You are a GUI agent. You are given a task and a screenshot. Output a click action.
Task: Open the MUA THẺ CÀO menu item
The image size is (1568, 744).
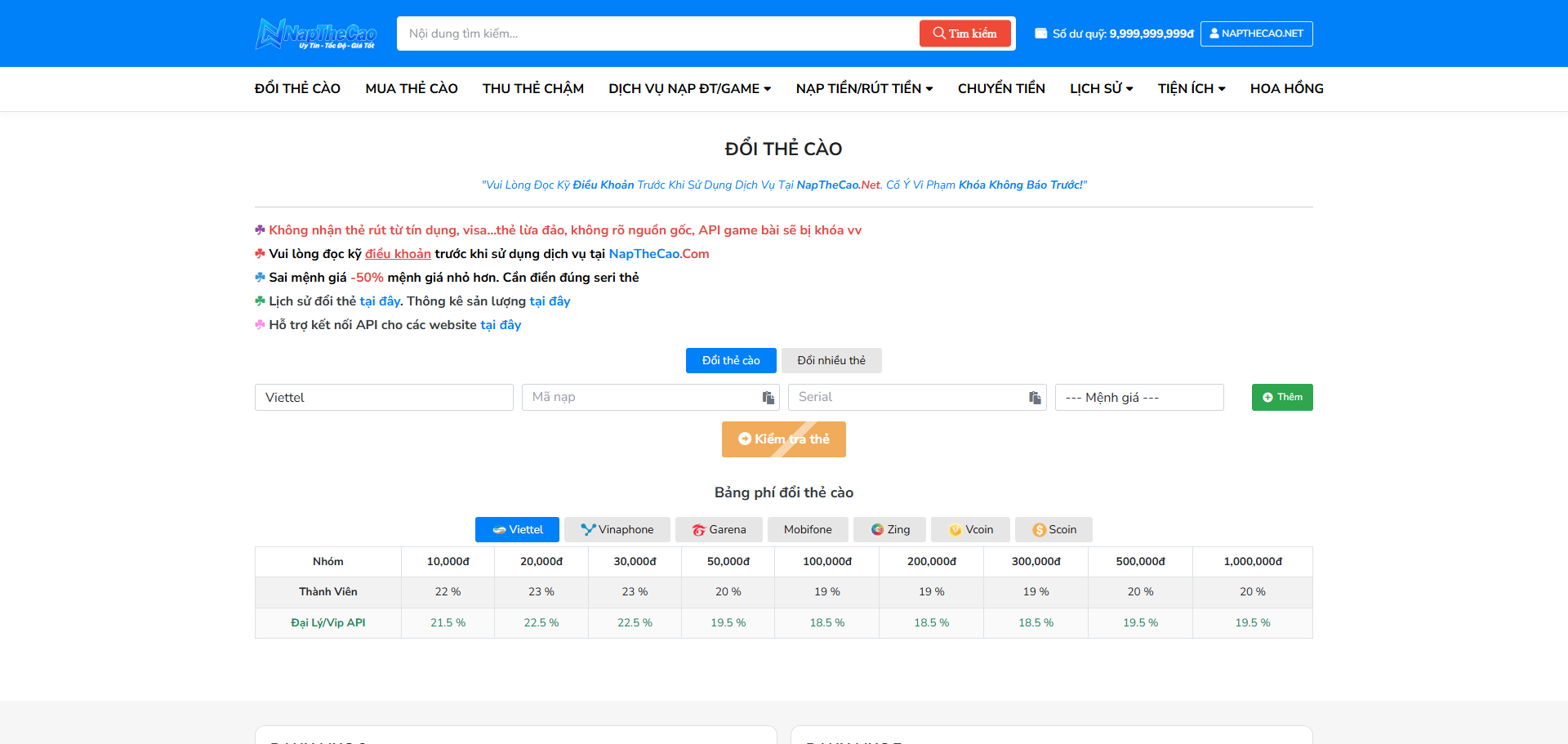[412, 88]
